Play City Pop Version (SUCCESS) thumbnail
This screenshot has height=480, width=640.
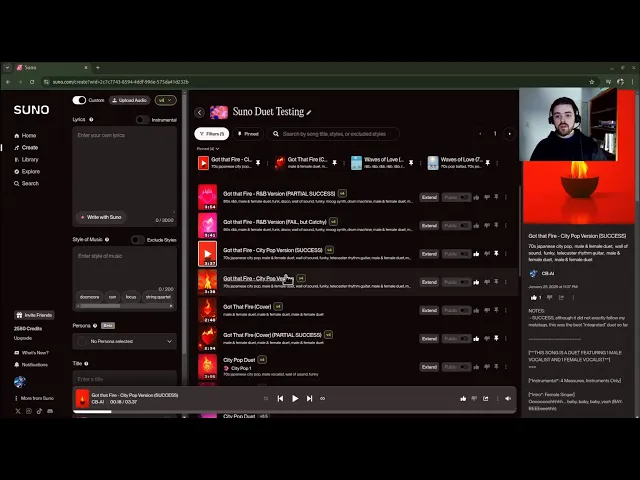pos(207,253)
